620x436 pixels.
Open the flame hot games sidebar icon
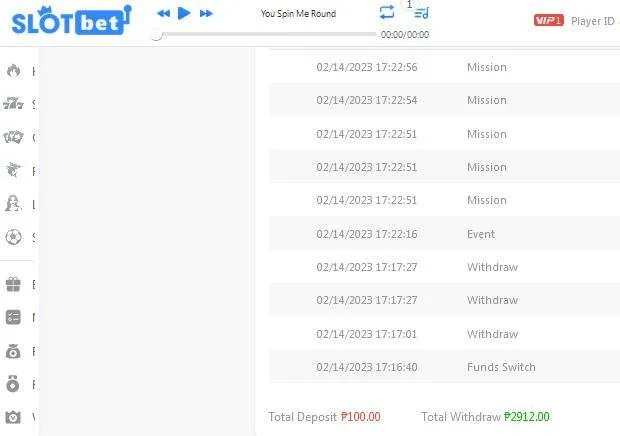(13, 71)
